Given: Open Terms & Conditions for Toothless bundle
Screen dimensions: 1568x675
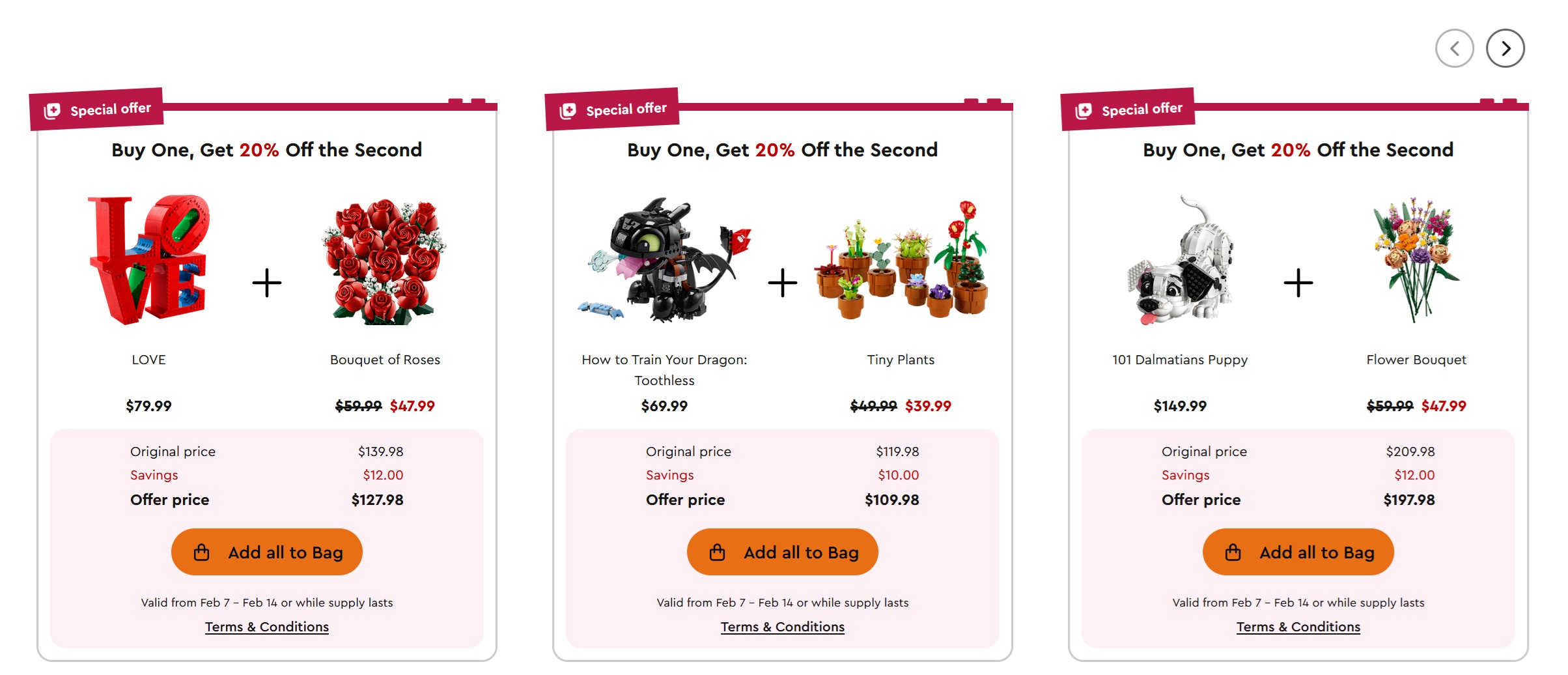Looking at the screenshot, I should click(782, 627).
